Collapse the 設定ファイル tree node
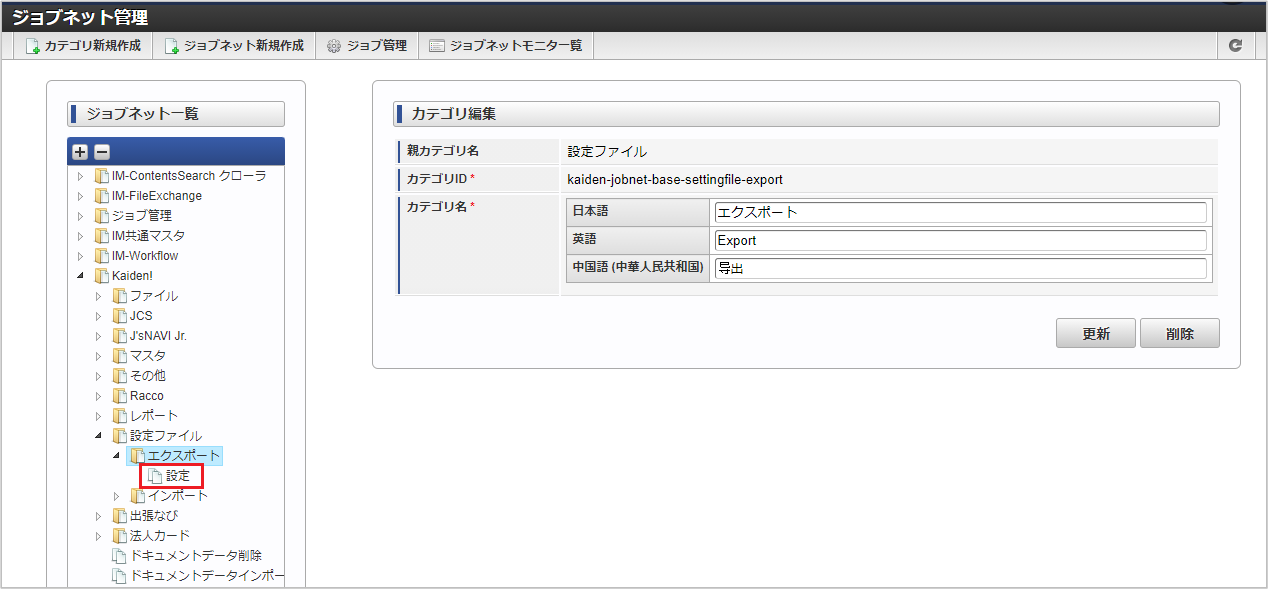 tap(99, 436)
